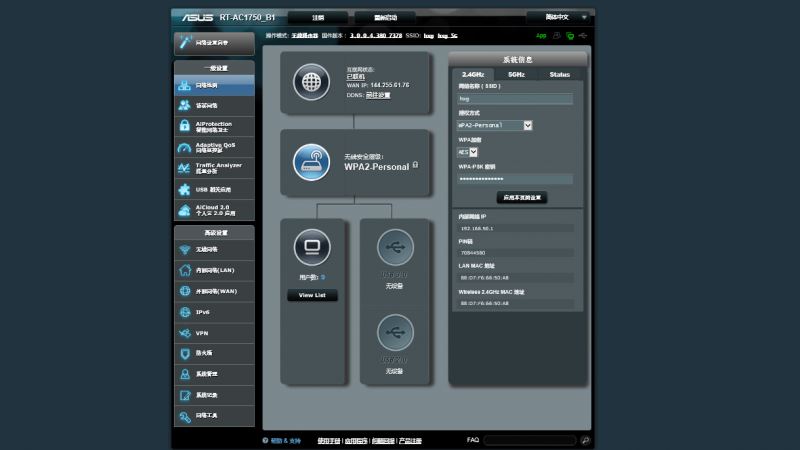Open VPN settings
Image resolution: width=800 pixels, height=450 pixels.
point(214,333)
